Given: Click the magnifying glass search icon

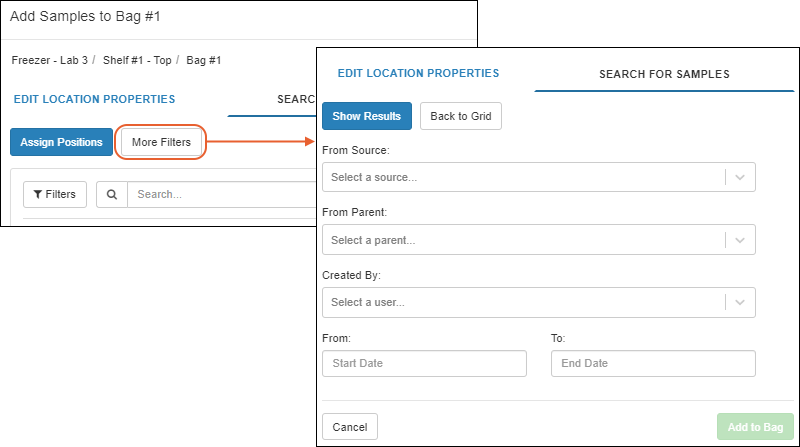Looking at the screenshot, I should coord(112,194).
